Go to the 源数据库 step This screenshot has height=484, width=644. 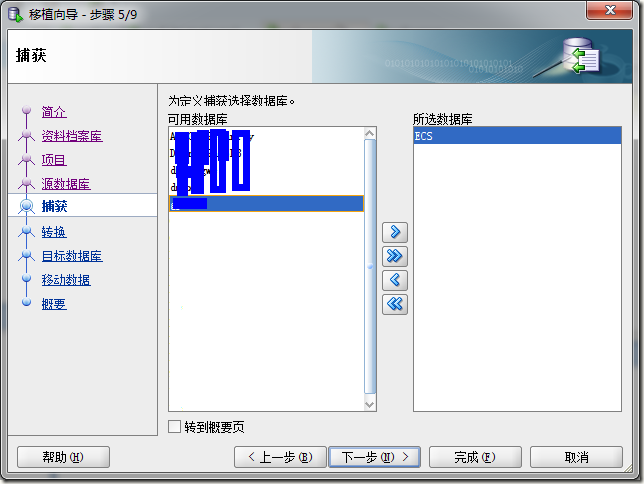(x=66, y=184)
